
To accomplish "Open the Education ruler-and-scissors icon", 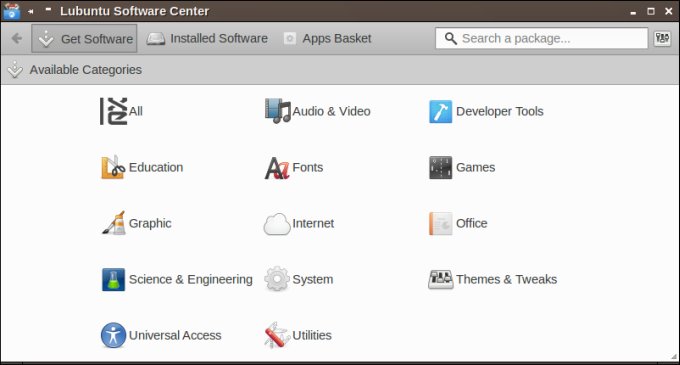I will (113, 167).
